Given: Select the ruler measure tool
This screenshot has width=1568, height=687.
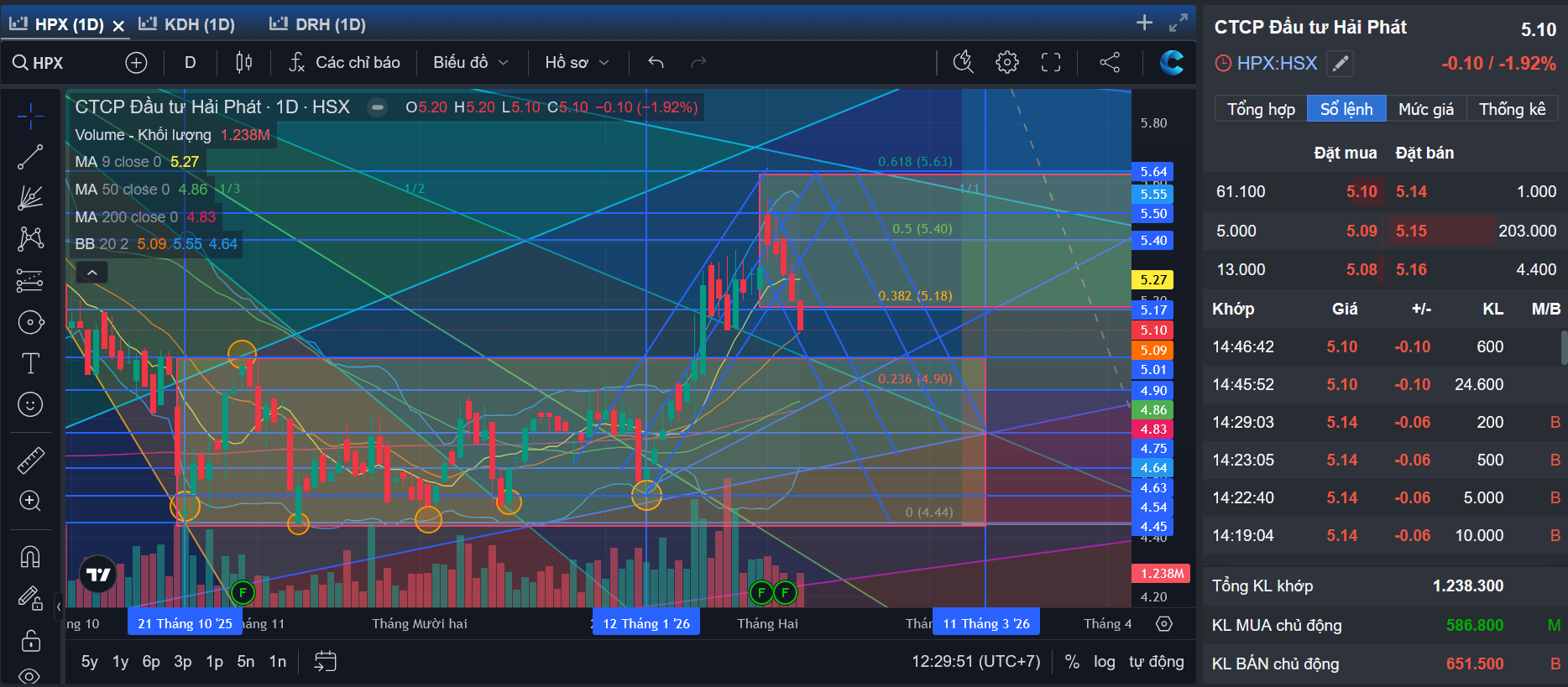Looking at the screenshot, I should click(30, 460).
